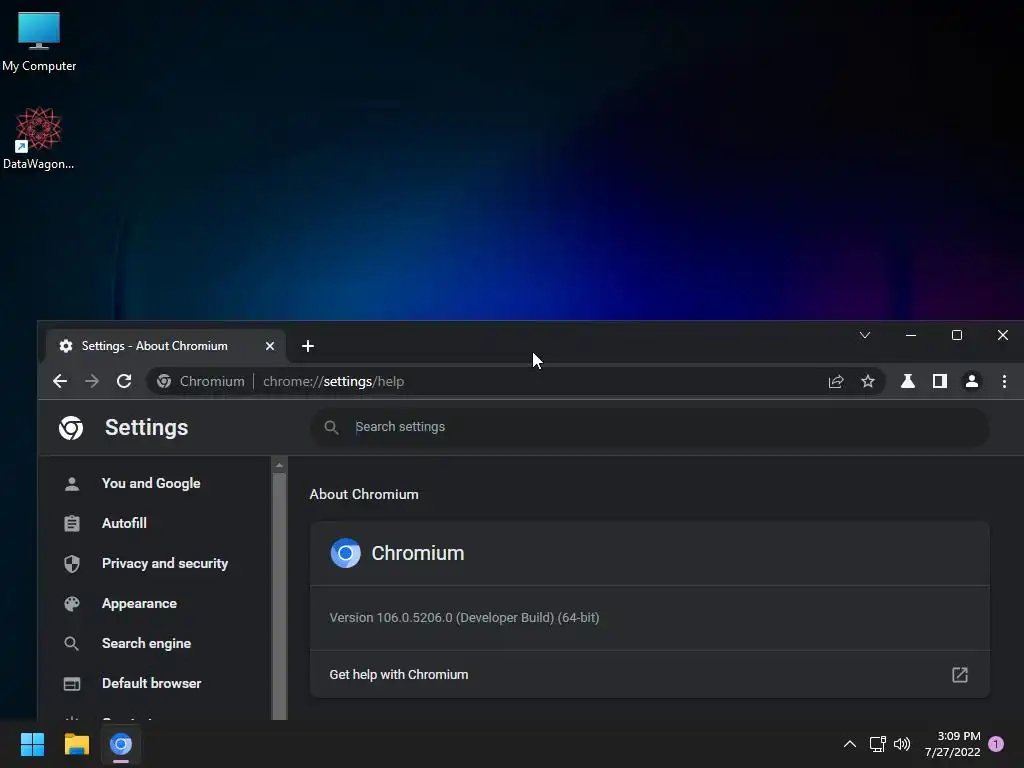
Task: Click the person icon beside You and Google
Action: click(72, 483)
